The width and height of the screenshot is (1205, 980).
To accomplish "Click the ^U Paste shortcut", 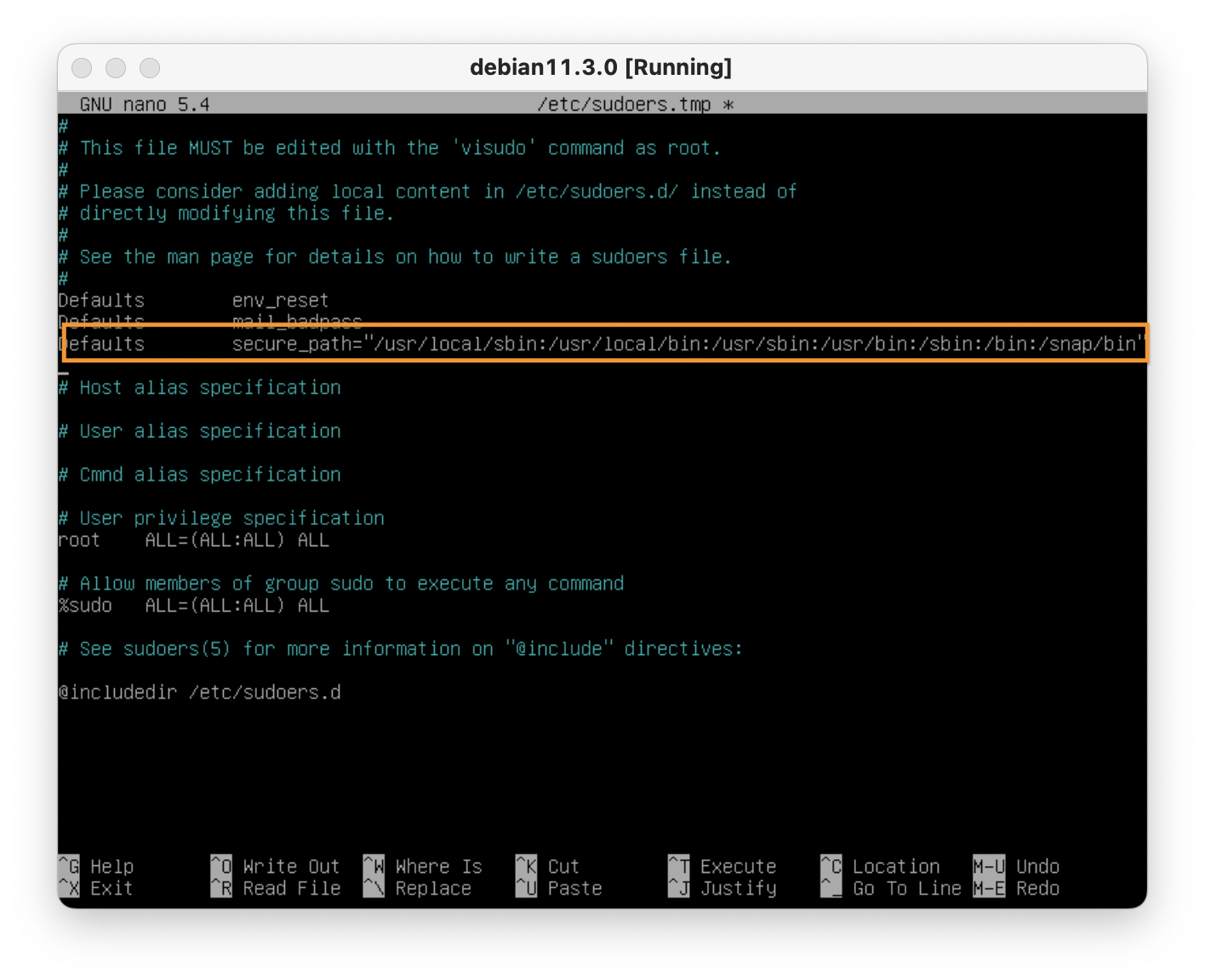I will pyautogui.click(x=558, y=888).
